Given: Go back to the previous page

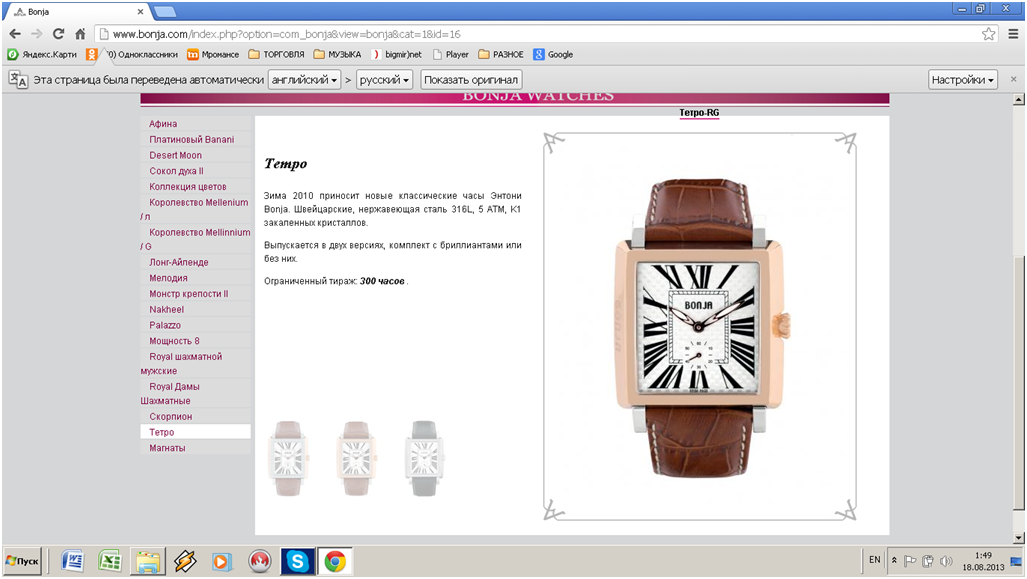Looking at the screenshot, I should pyautogui.click(x=15, y=34).
